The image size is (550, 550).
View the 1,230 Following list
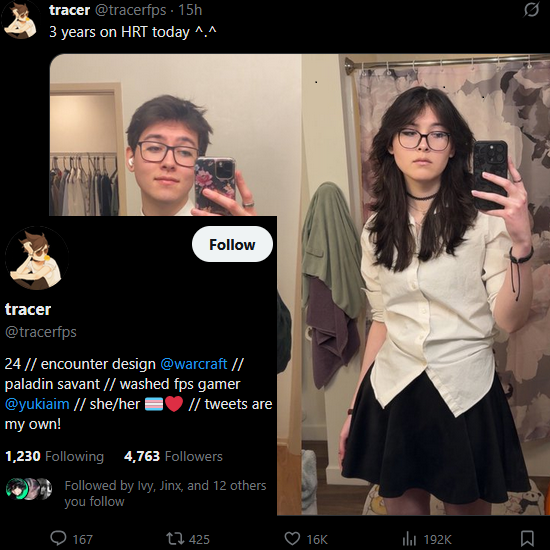(x=54, y=456)
